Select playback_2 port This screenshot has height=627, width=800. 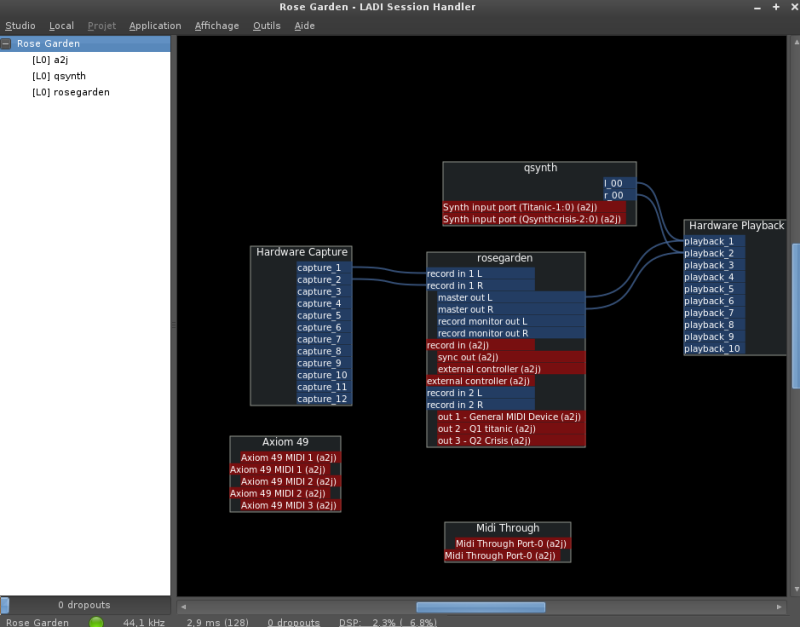point(714,254)
